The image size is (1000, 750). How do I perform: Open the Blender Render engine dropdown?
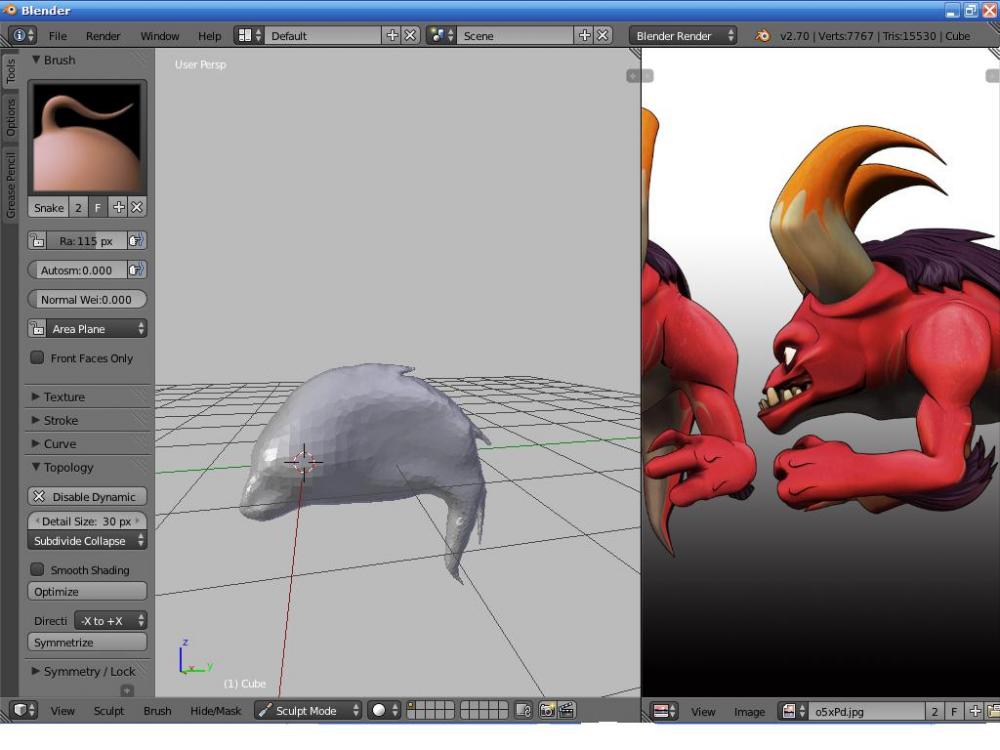coord(683,36)
